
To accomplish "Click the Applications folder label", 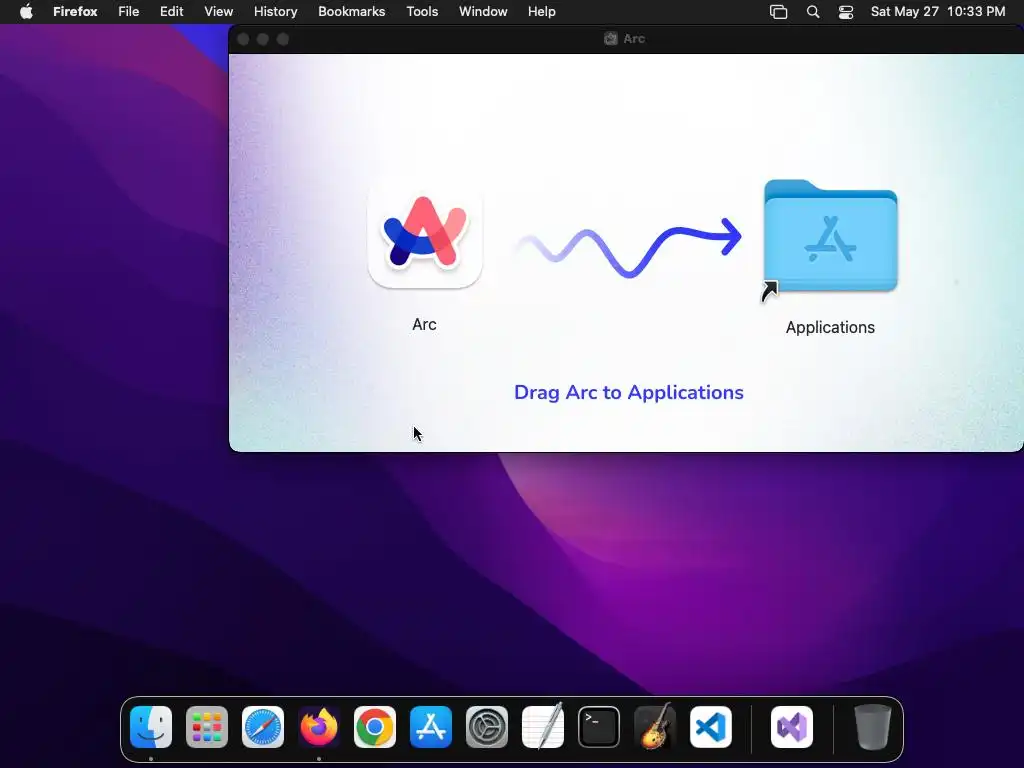I will pos(830,327).
